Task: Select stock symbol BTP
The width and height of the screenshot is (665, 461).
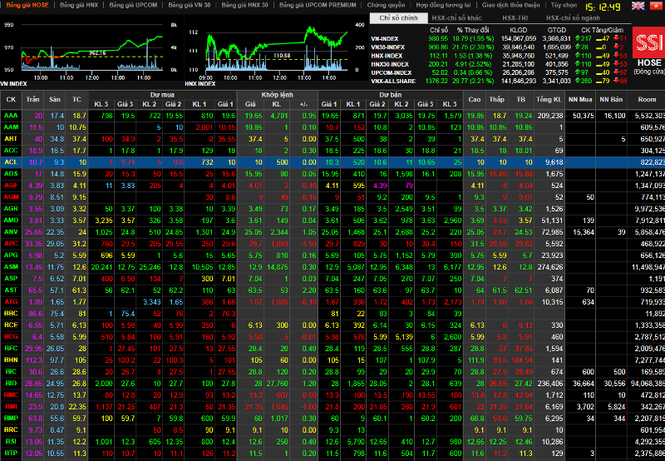Action: 11,453
